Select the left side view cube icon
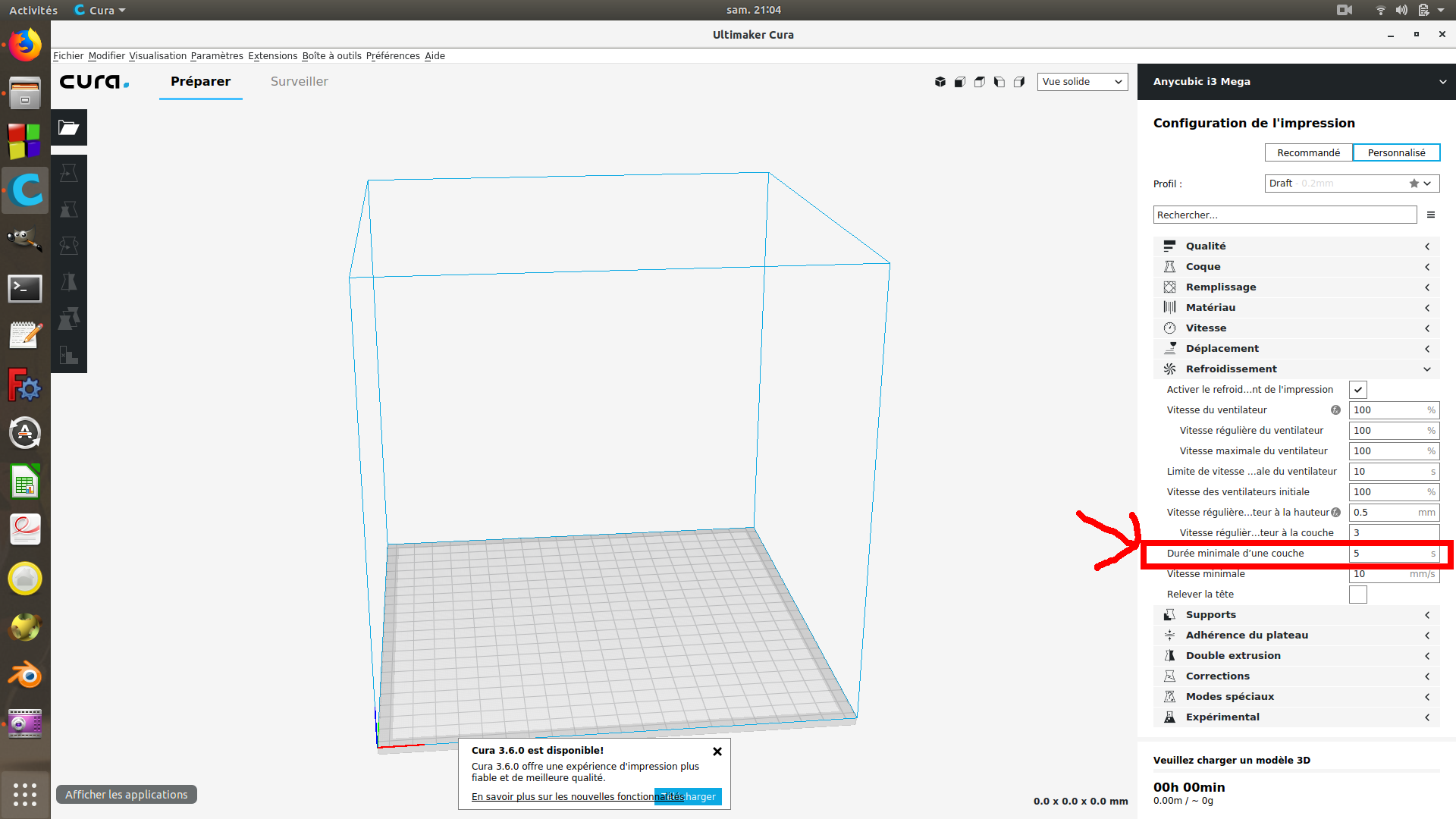Image resolution: width=1456 pixels, height=819 pixels. [999, 82]
